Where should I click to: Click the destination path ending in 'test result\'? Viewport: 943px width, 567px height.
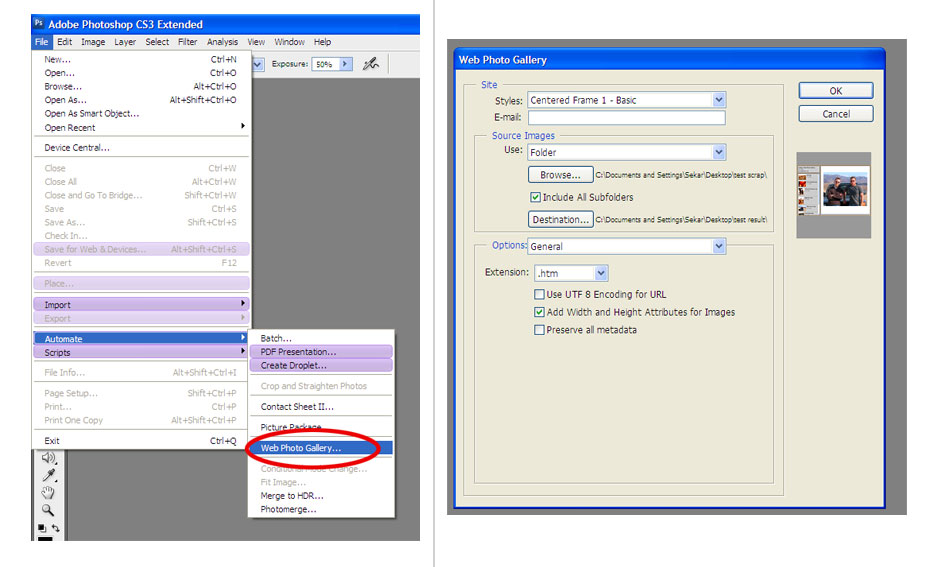[x=681, y=219]
